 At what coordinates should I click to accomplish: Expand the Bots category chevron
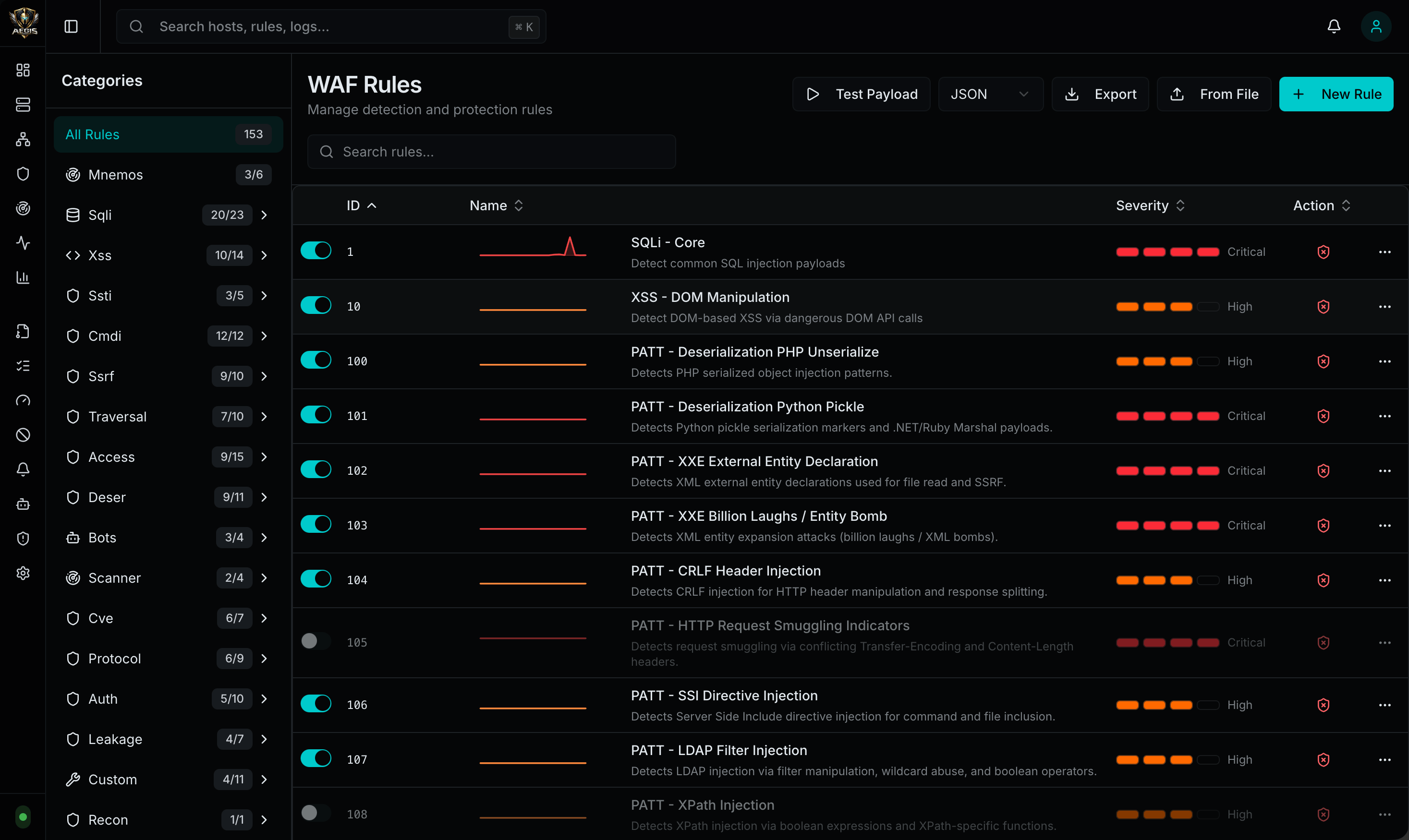click(x=264, y=537)
